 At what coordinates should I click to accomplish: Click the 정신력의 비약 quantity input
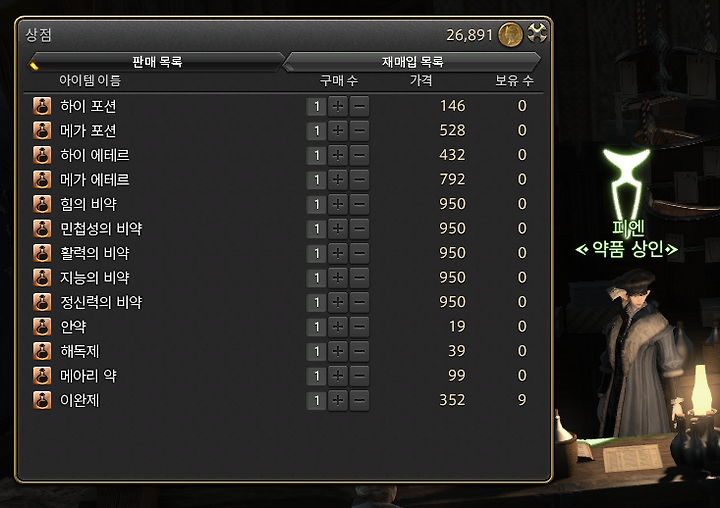pos(316,302)
